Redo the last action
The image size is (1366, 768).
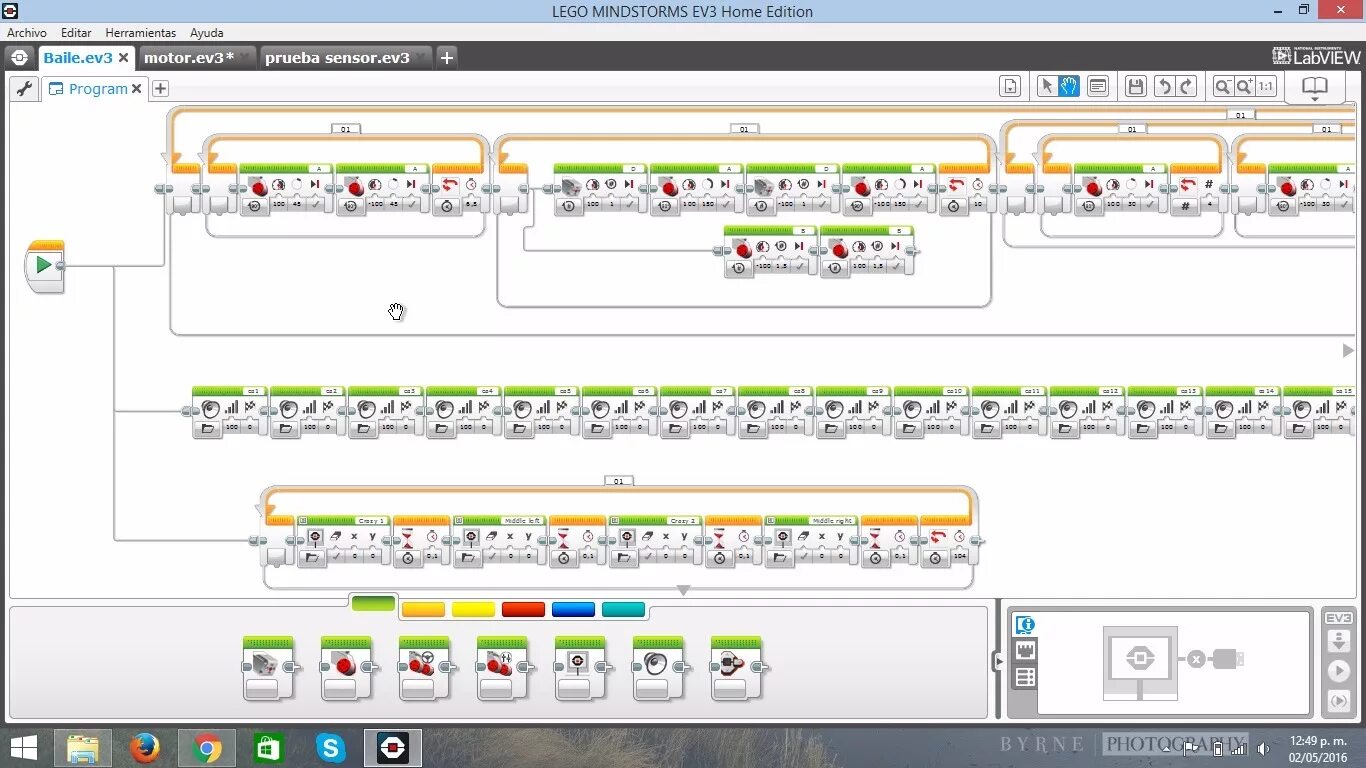1187,87
